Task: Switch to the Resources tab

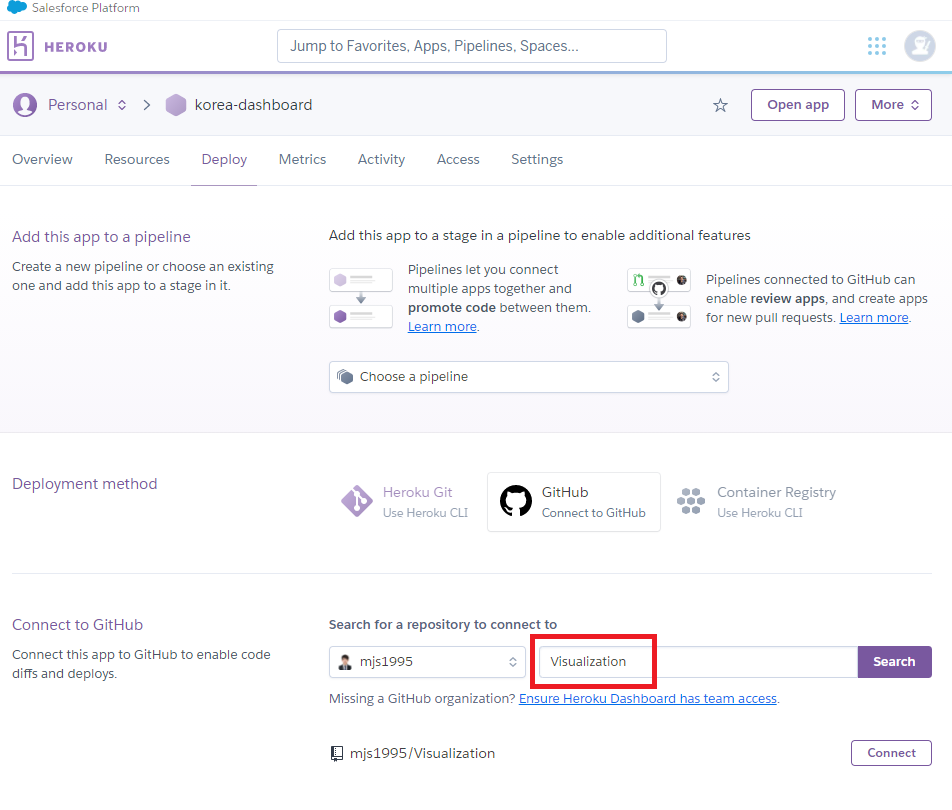Action: coord(137,160)
